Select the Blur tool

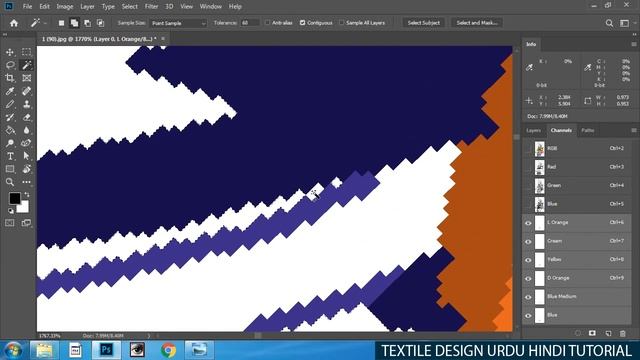pyautogui.click(x=27, y=130)
